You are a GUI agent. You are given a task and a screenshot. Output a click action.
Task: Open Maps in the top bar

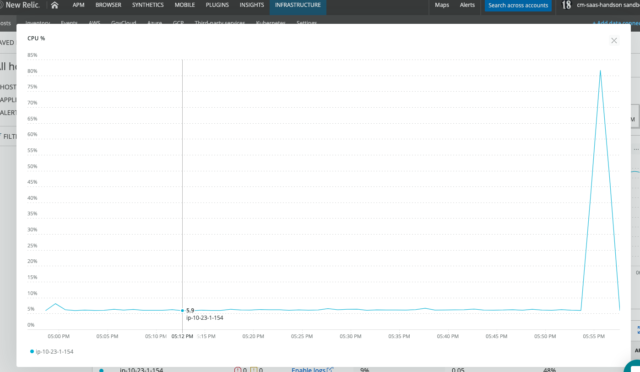click(x=442, y=5)
